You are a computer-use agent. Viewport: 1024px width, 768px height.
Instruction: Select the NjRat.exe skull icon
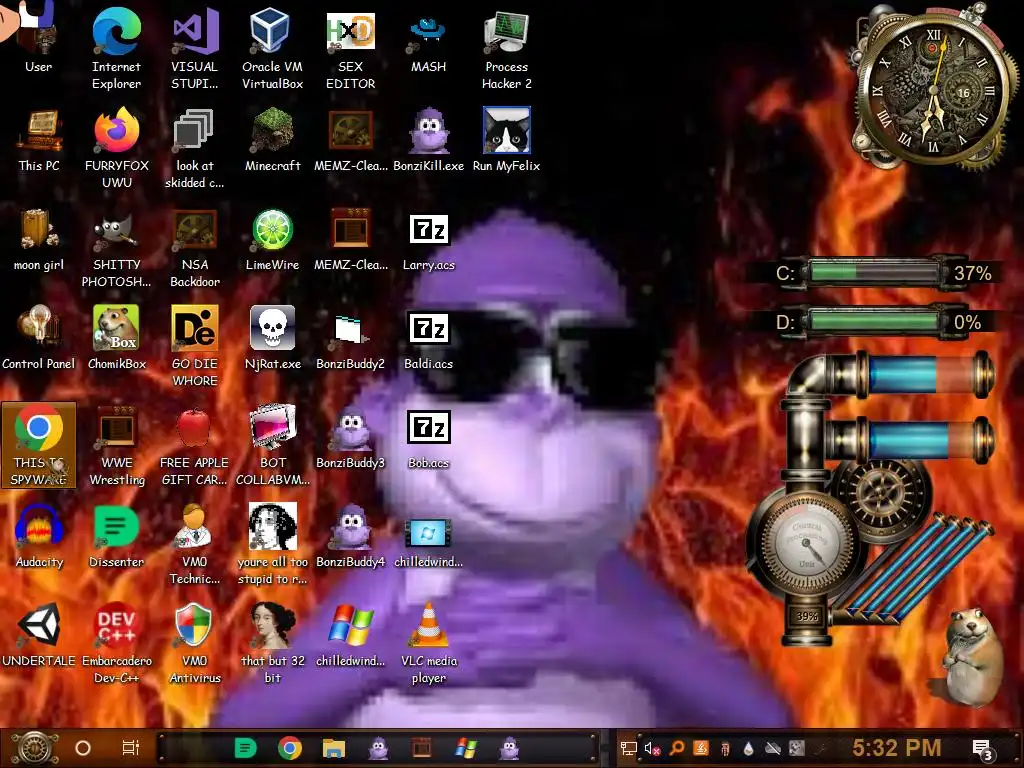[x=272, y=338]
